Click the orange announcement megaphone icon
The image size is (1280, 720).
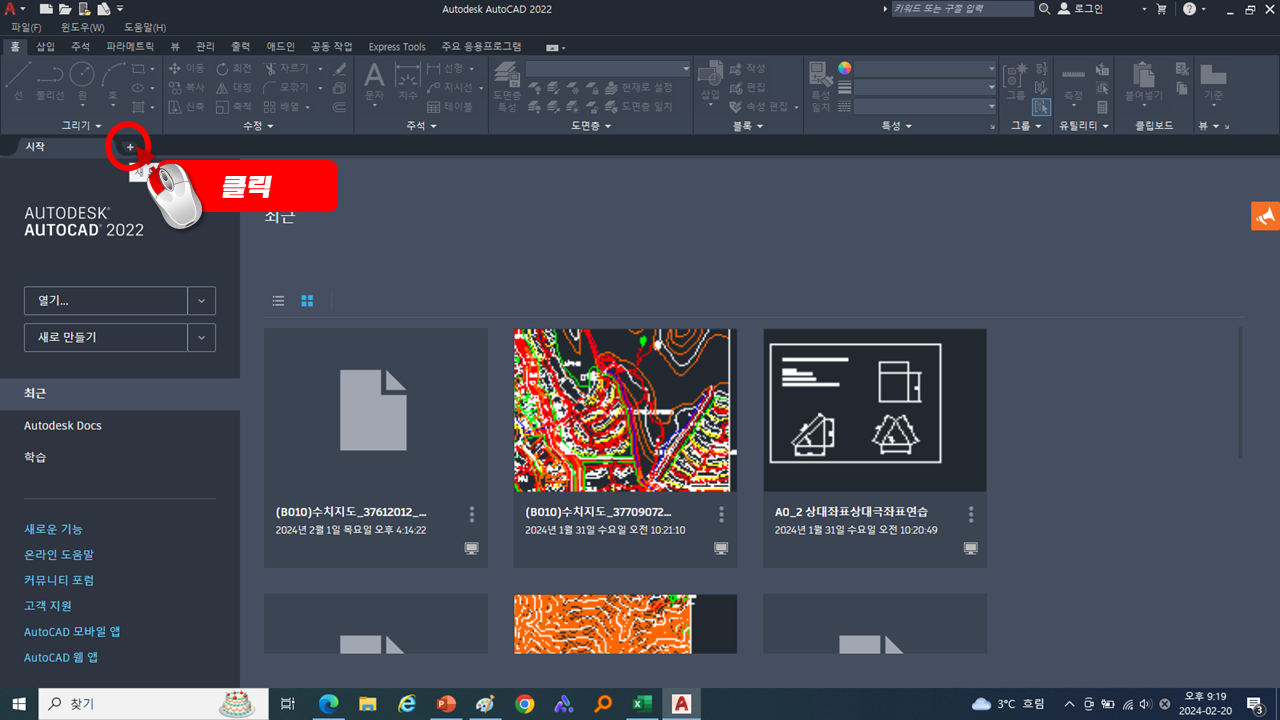[x=1265, y=216]
